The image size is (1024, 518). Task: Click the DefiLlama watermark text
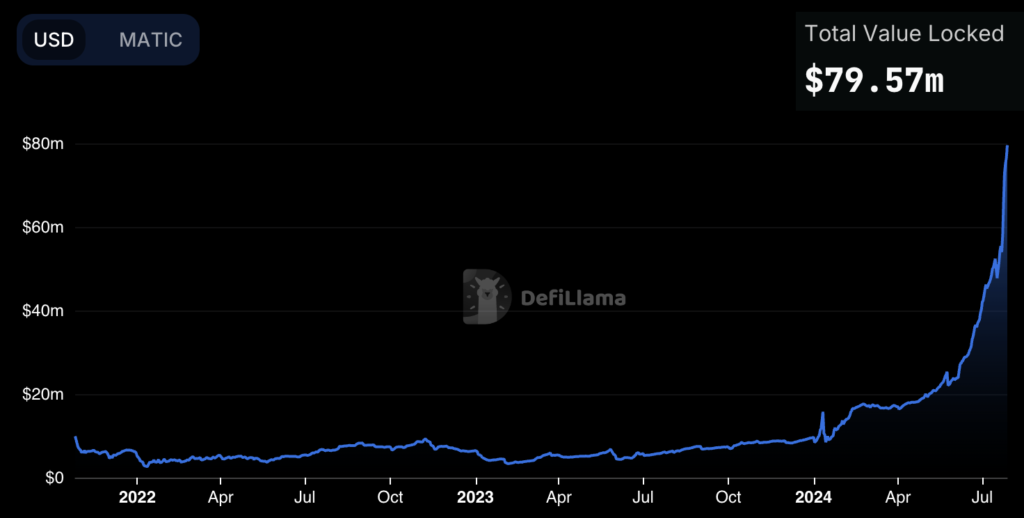[x=573, y=297]
